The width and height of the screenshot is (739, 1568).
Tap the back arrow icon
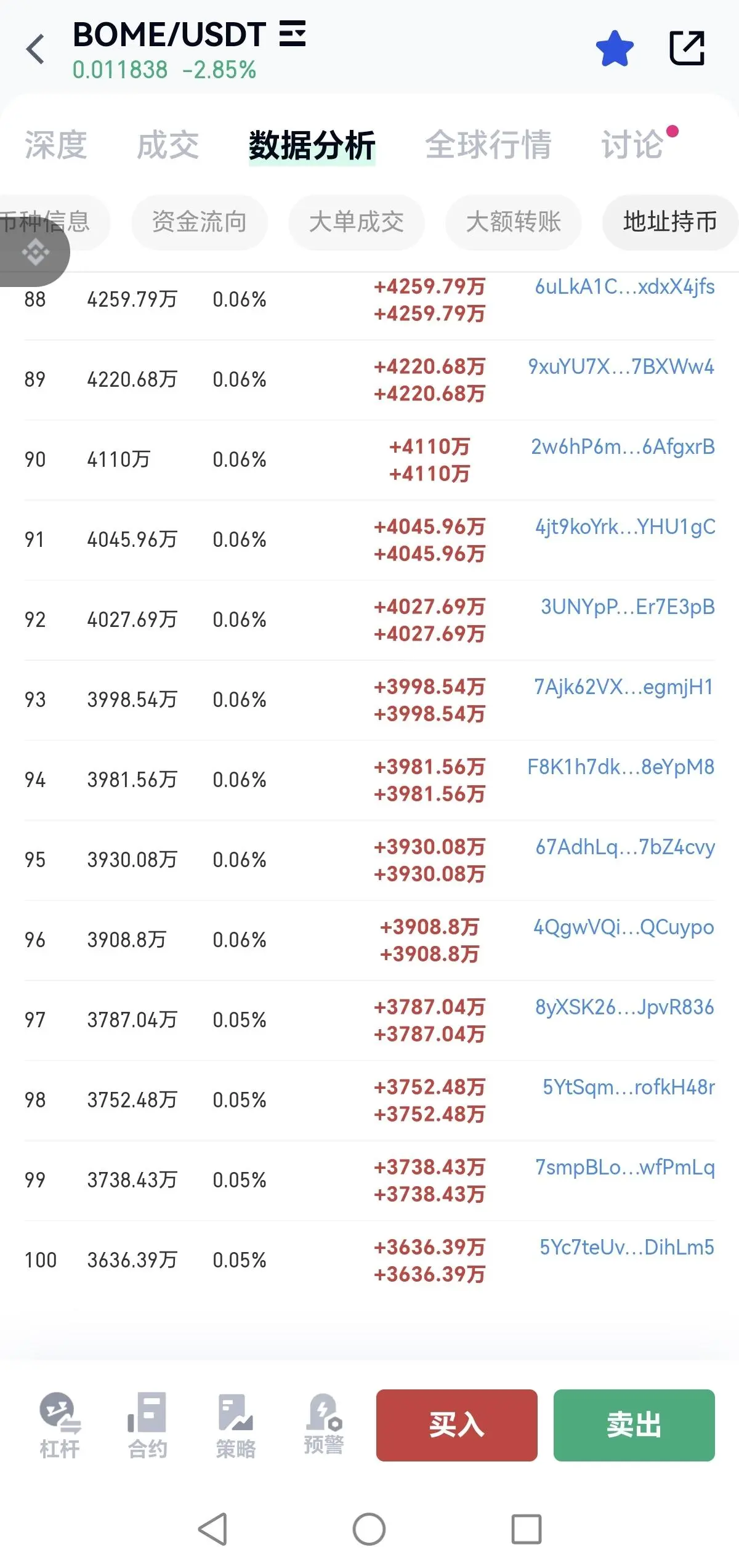pos(36,49)
